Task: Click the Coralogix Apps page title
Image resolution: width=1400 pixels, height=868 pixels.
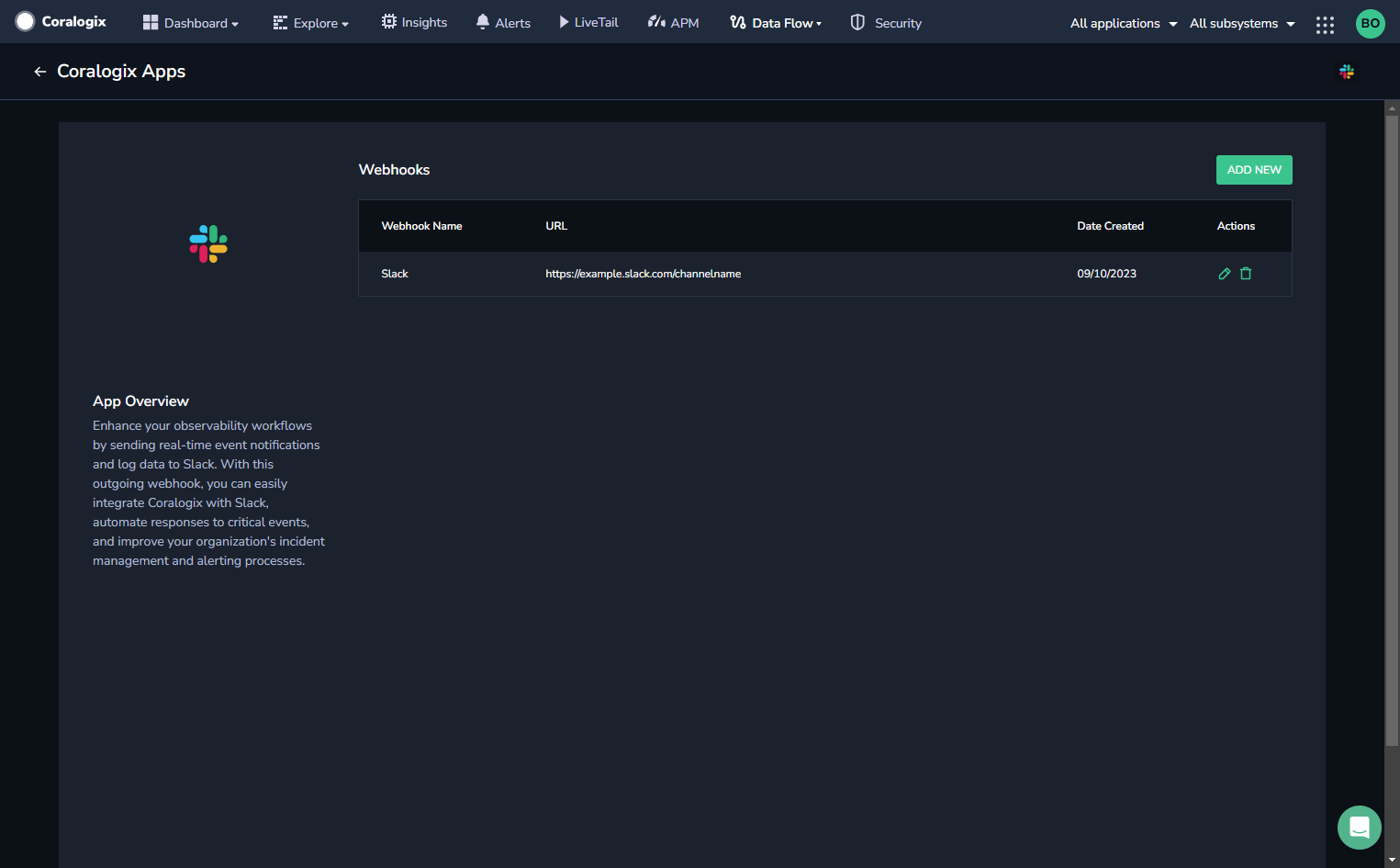Action: coord(121,72)
